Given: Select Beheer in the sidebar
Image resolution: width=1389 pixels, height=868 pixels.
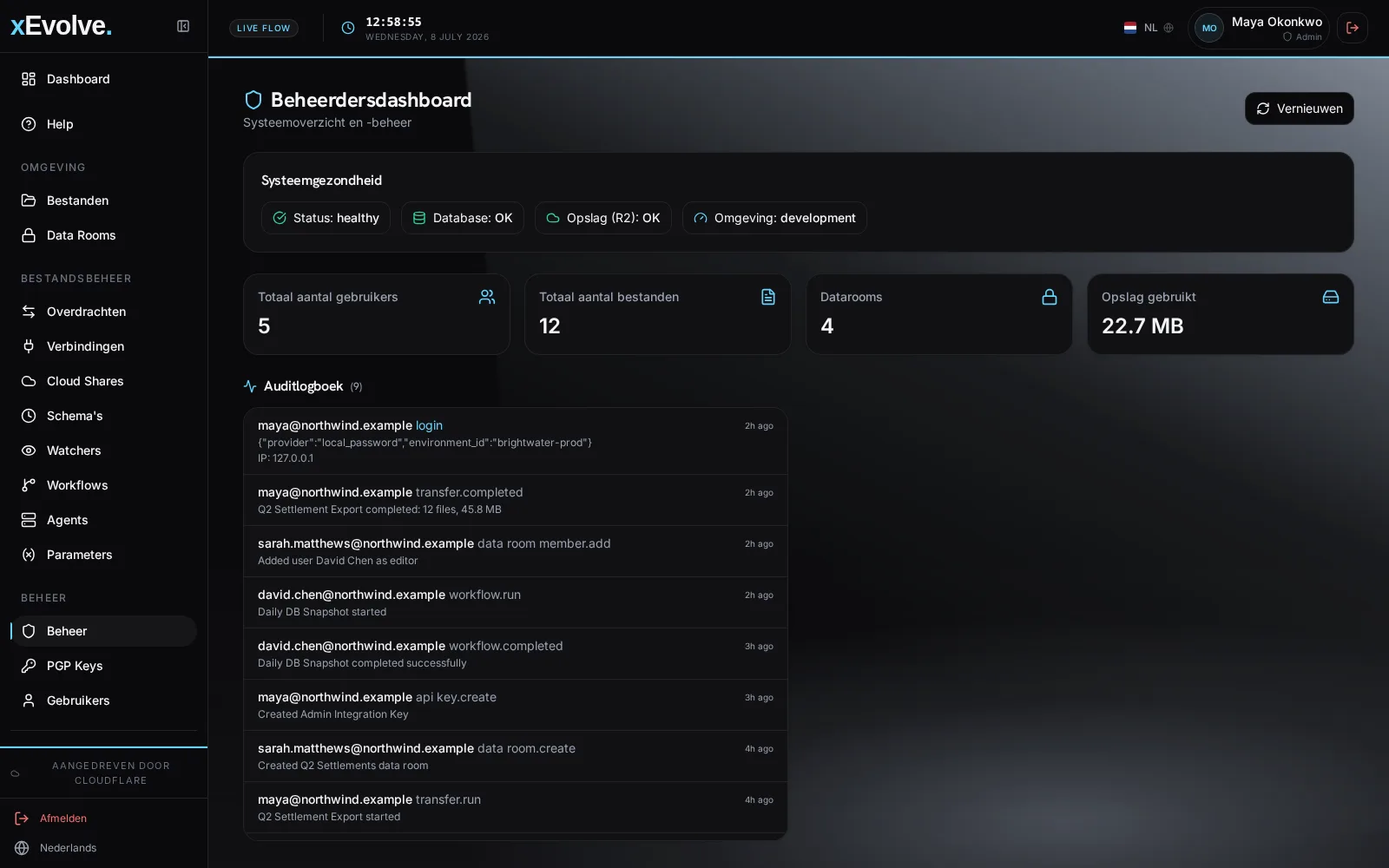Looking at the screenshot, I should [104, 631].
